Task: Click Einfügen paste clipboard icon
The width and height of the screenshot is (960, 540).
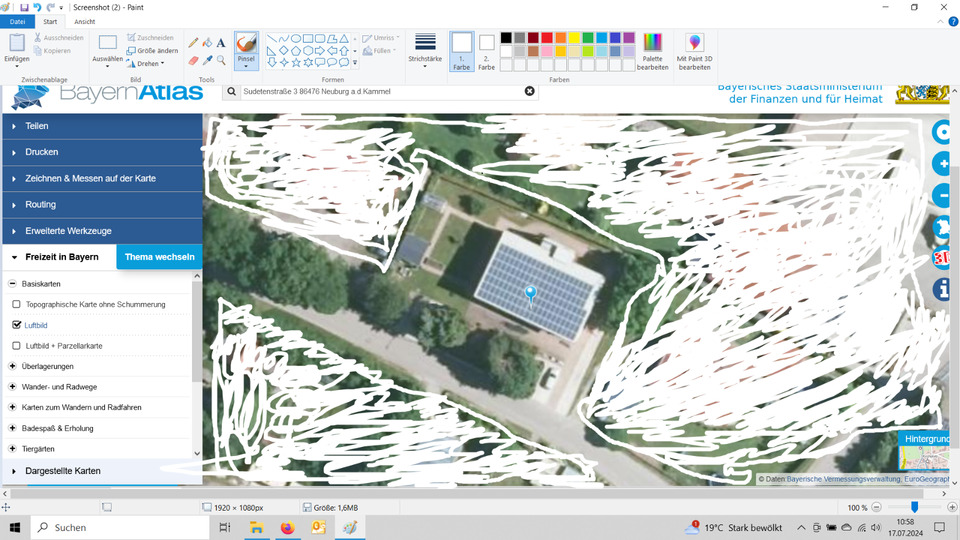Action: coord(17,44)
